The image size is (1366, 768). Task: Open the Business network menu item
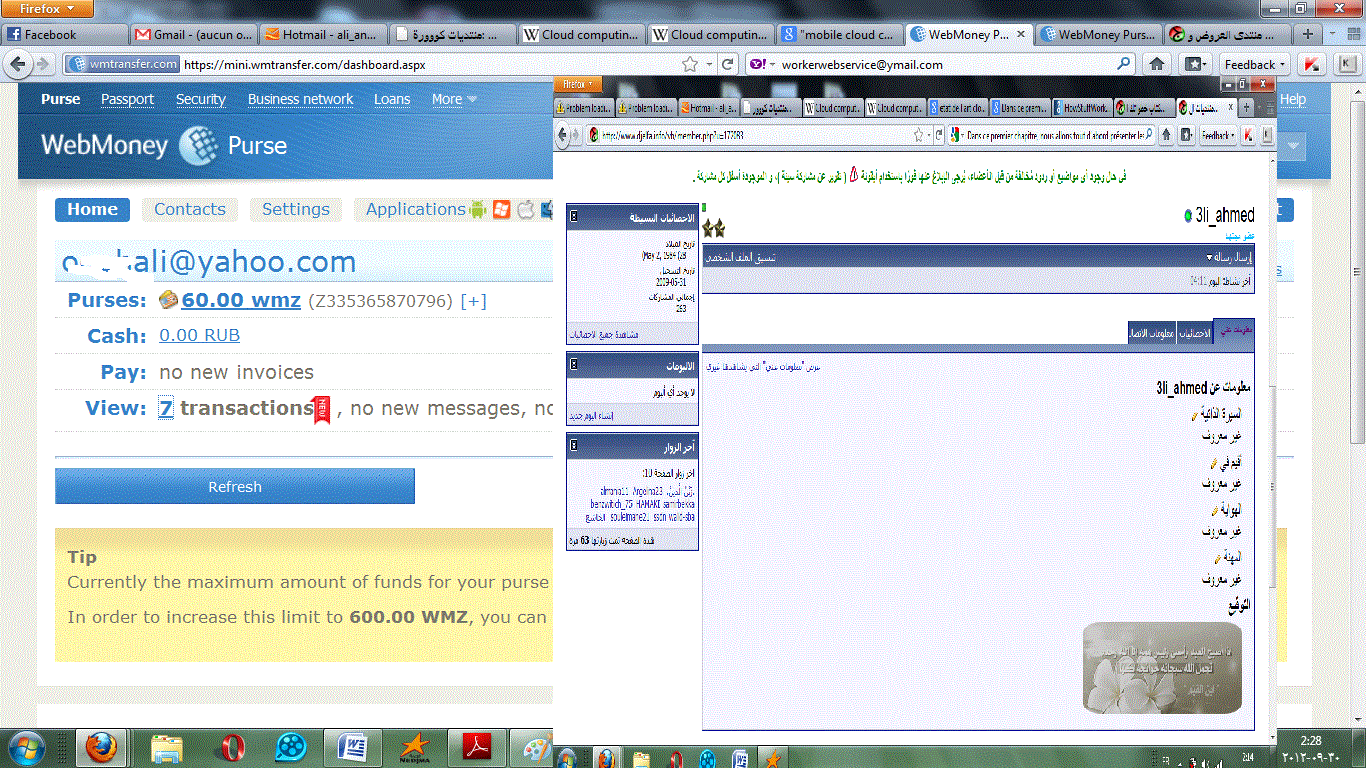[301, 99]
